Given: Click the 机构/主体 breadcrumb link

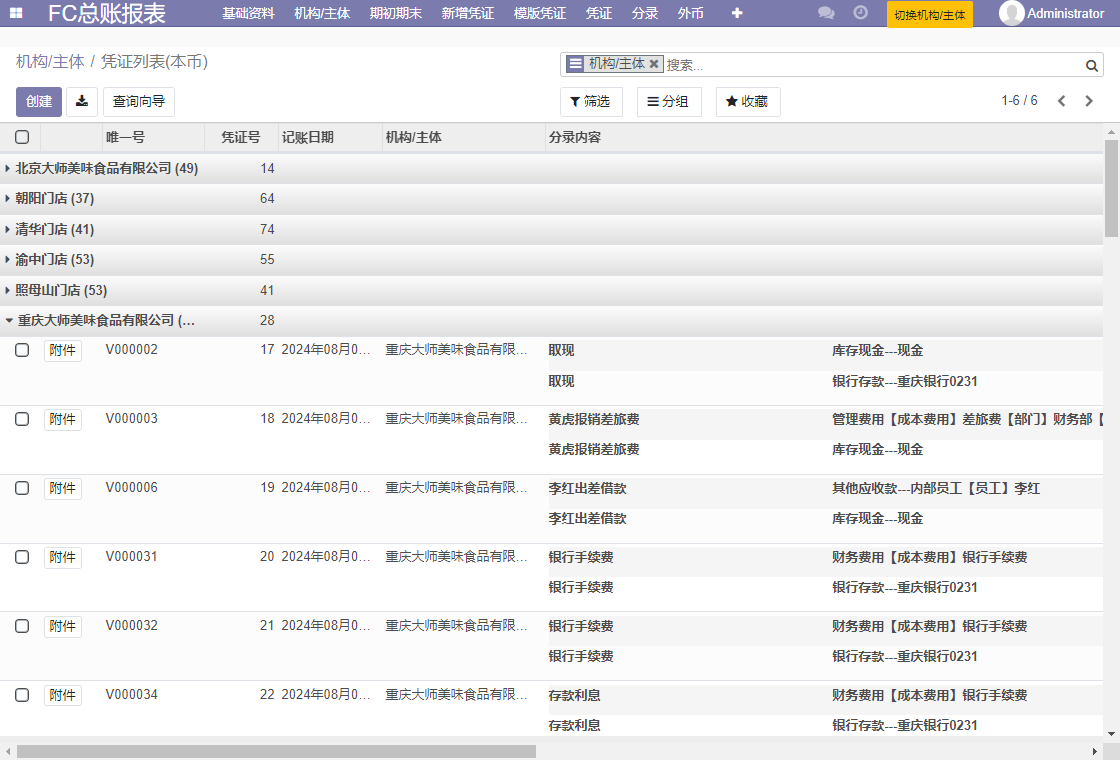Looking at the screenshot, I should 50,62.
